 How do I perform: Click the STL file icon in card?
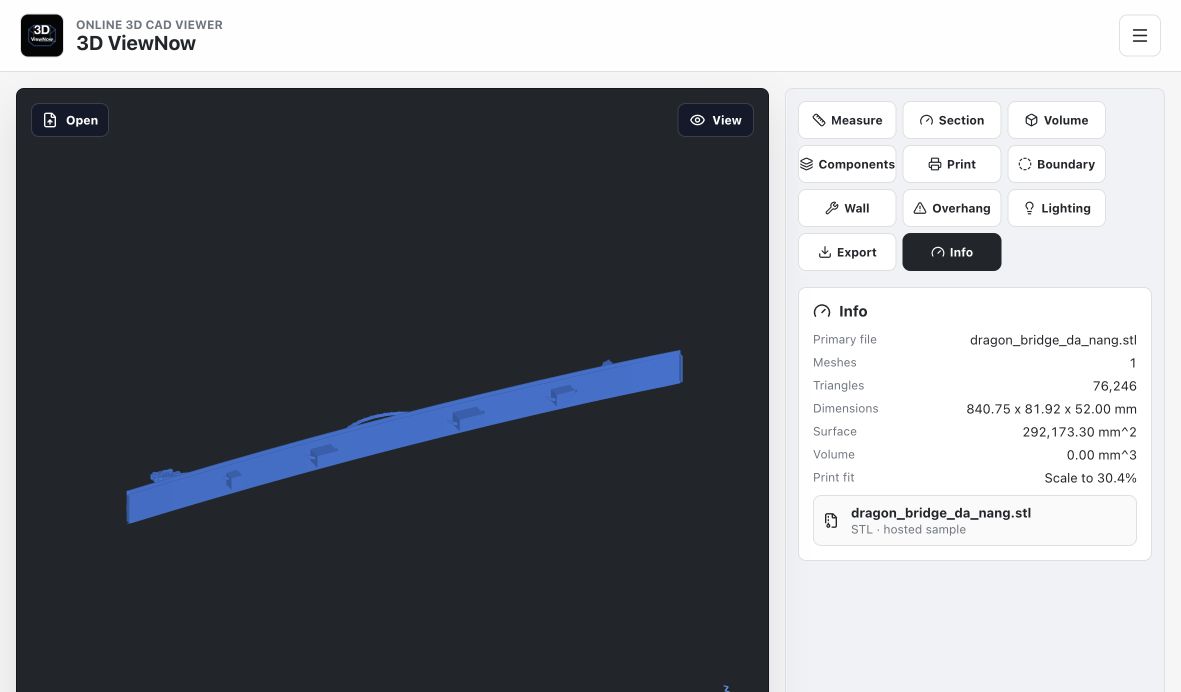831,520
